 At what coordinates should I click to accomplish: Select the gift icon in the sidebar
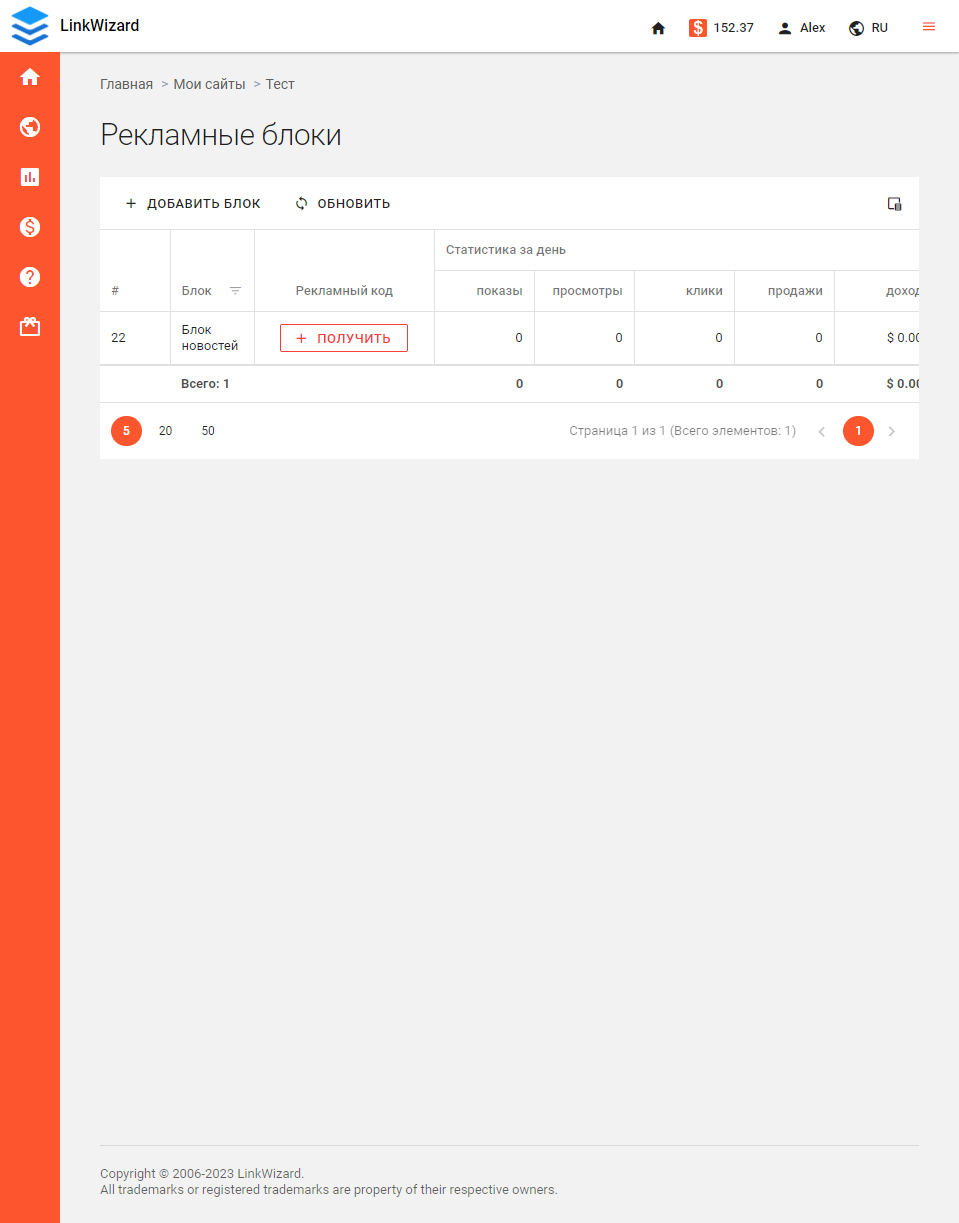tap(30, 326)
